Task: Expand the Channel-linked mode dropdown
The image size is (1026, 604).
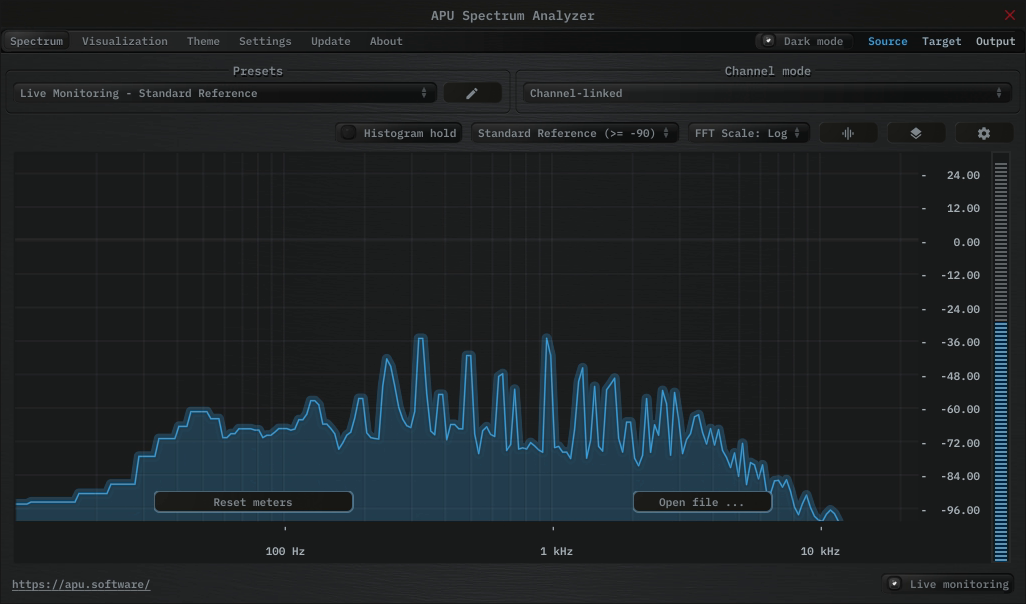Action: pyautogui.click(x=766, y=93)
